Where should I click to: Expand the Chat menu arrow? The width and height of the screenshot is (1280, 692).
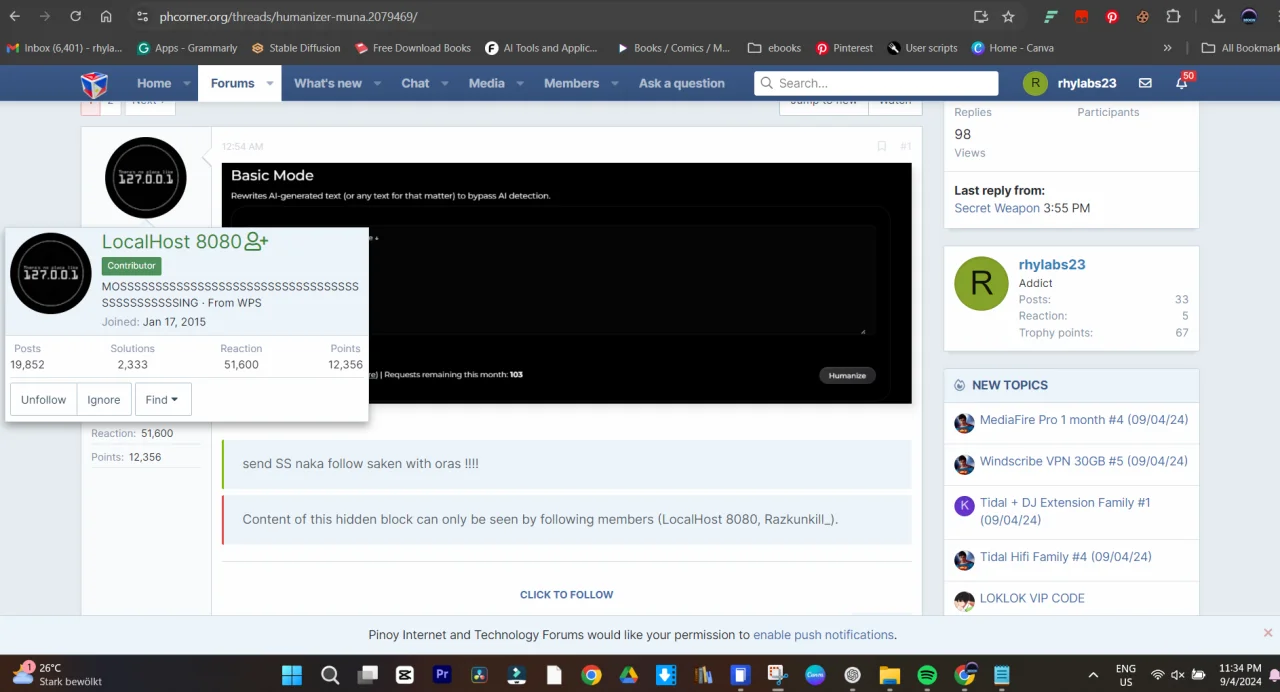point(445,84)
